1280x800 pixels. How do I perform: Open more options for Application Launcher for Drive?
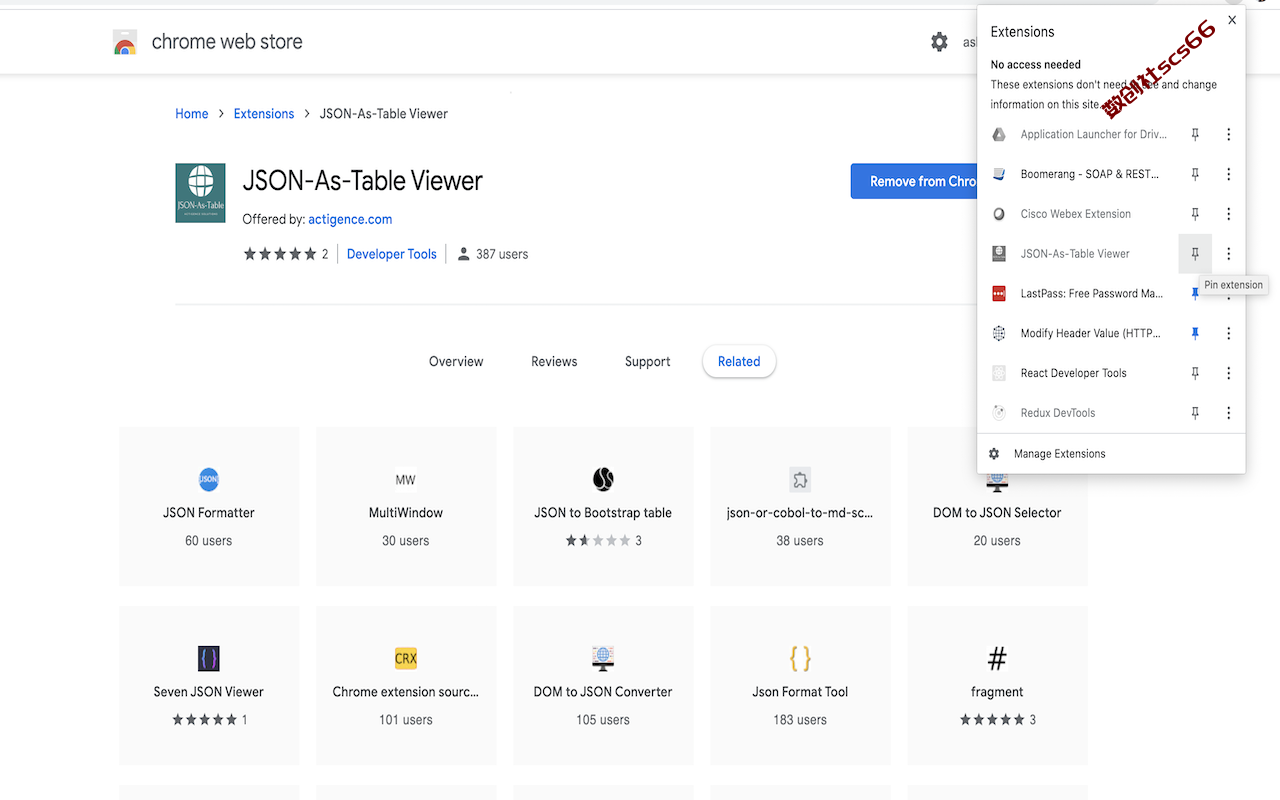tap(1229, 134)
